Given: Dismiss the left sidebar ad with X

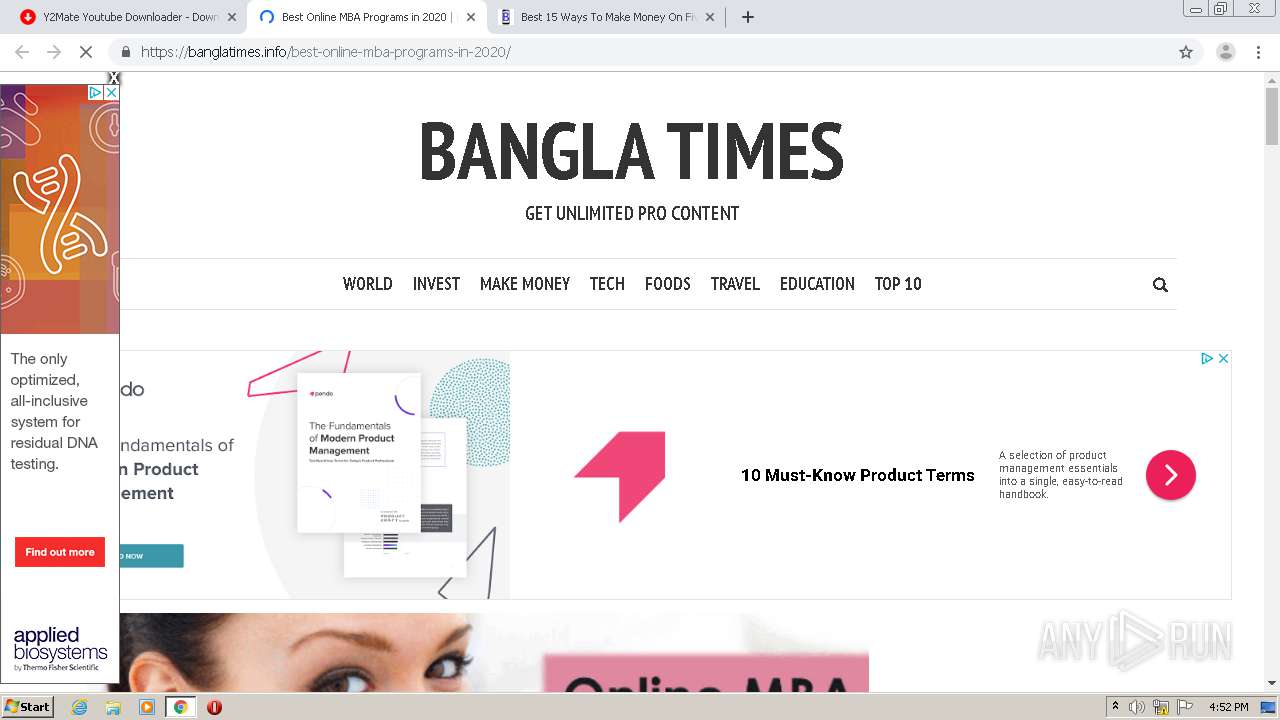Looking at the screenshot, I should click(x=113, y=78).
